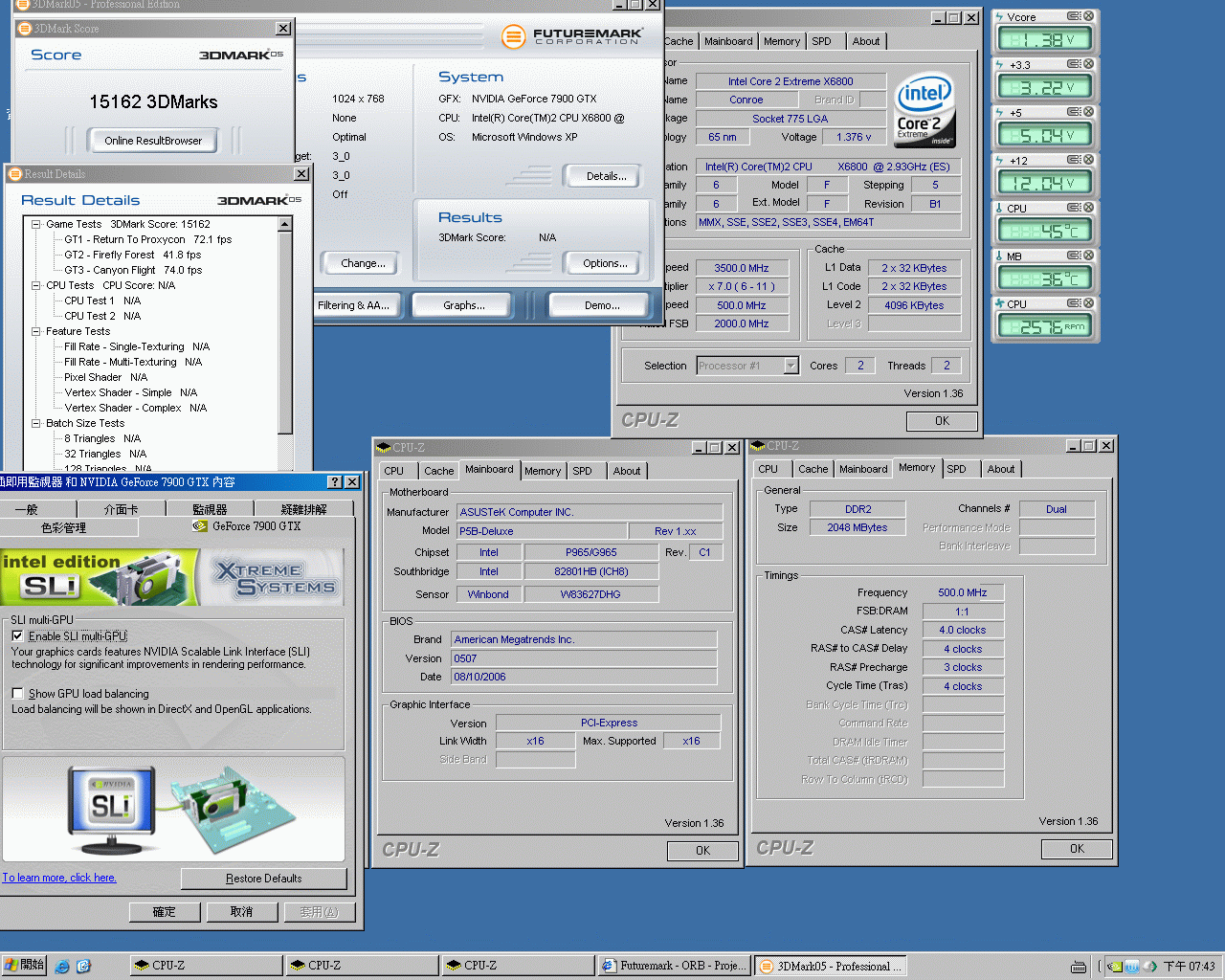Launch Internet Explorer from the quick launch
Image resolution: width=1225 pixels, height=980 pixels.
coord(62,967)
